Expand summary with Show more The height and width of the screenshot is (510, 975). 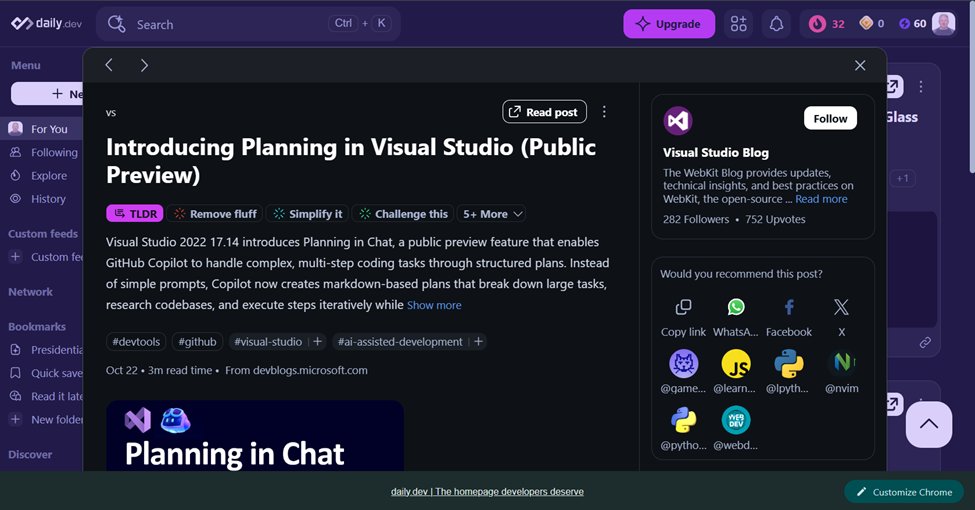(x=434, y=305)
